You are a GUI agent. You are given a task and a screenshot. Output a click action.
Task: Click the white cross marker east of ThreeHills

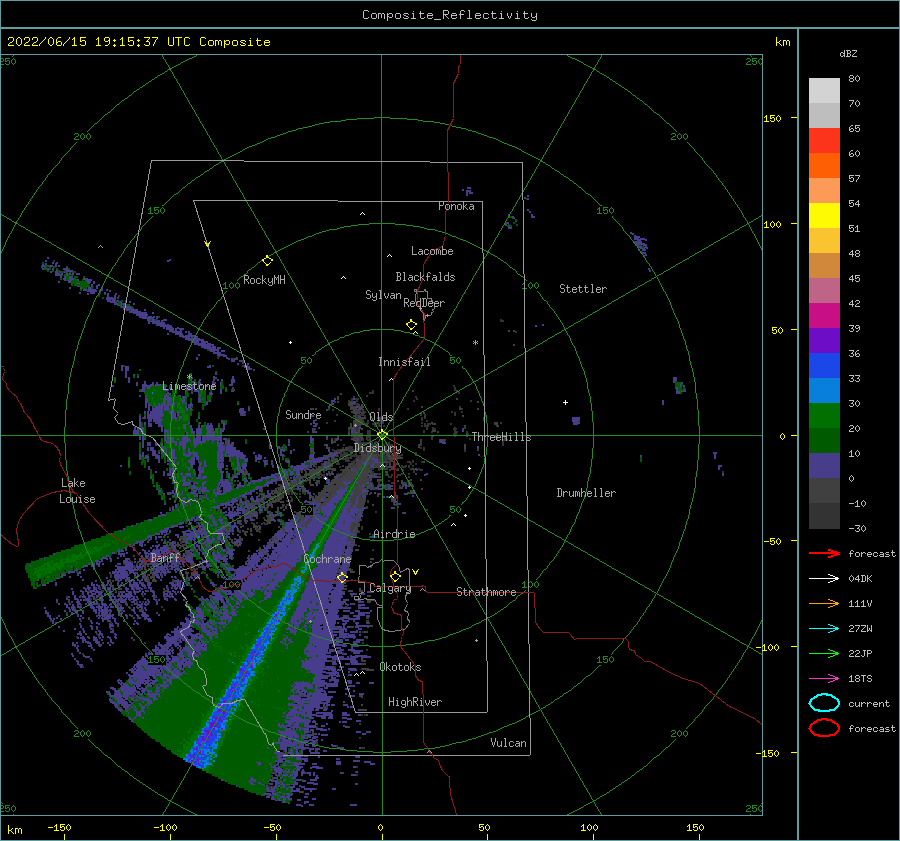click(x=565, y=402)
